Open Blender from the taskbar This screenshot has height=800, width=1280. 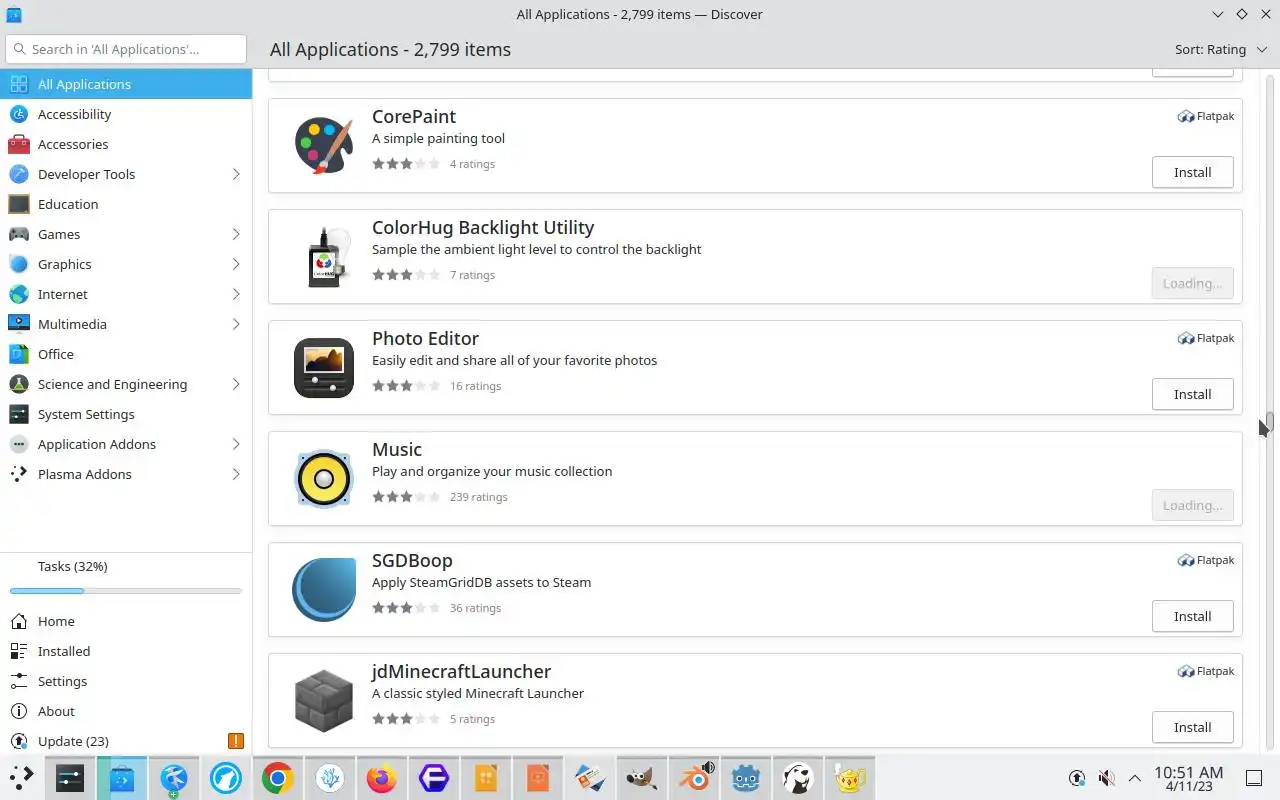tap(694, 778)
